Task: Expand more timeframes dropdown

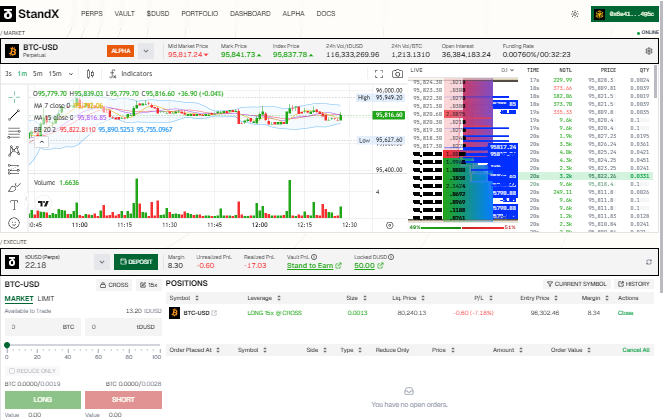Action: 71,74
